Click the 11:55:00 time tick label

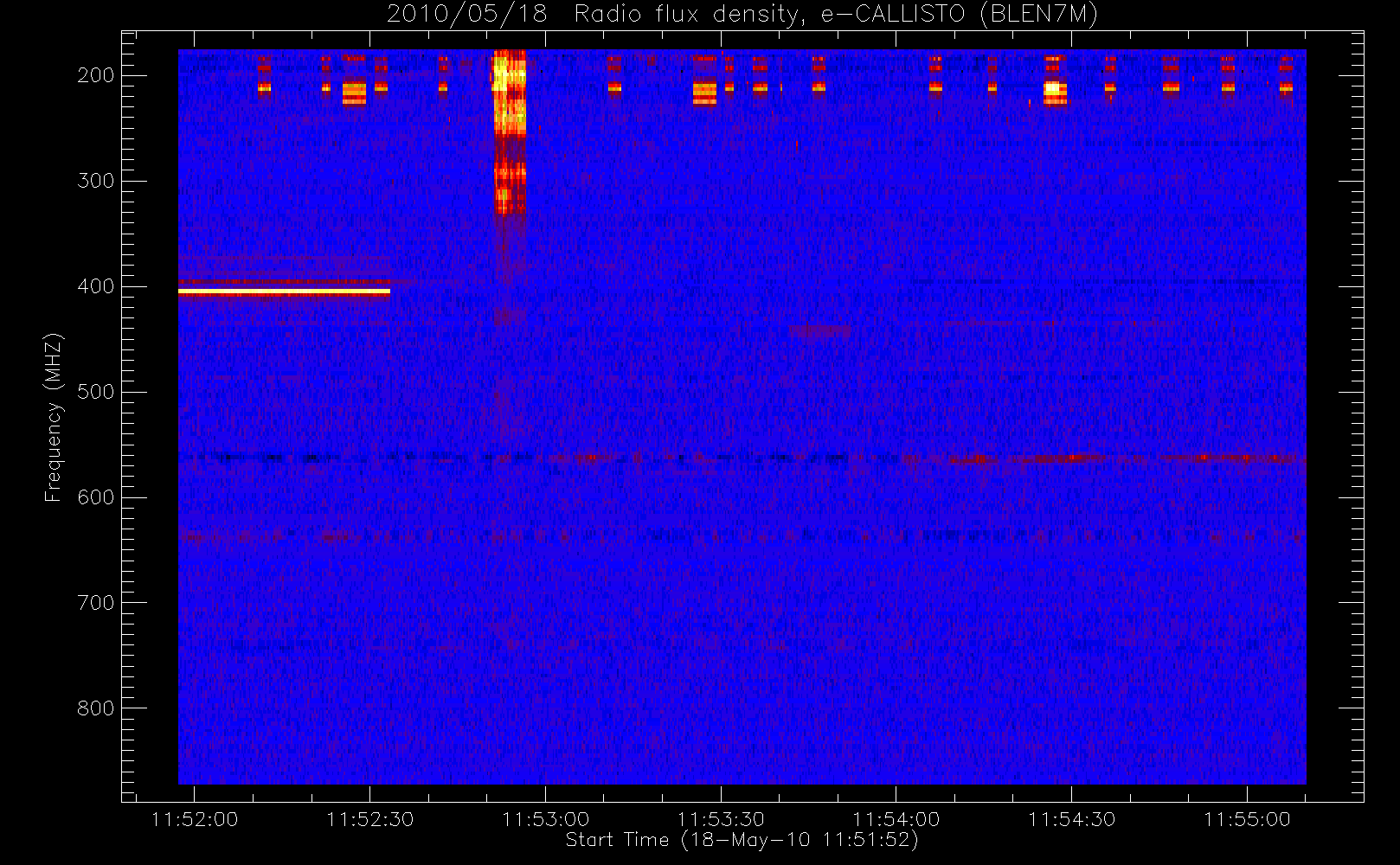(x=1248, y=819)
